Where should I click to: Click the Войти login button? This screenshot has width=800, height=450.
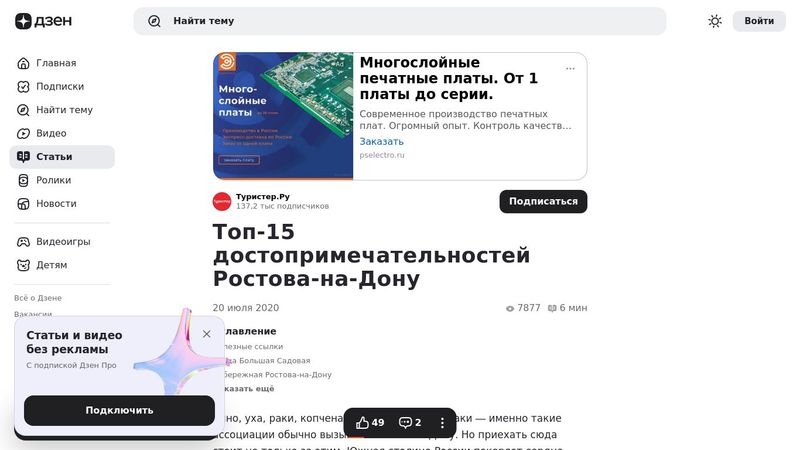tap(759, 21)
